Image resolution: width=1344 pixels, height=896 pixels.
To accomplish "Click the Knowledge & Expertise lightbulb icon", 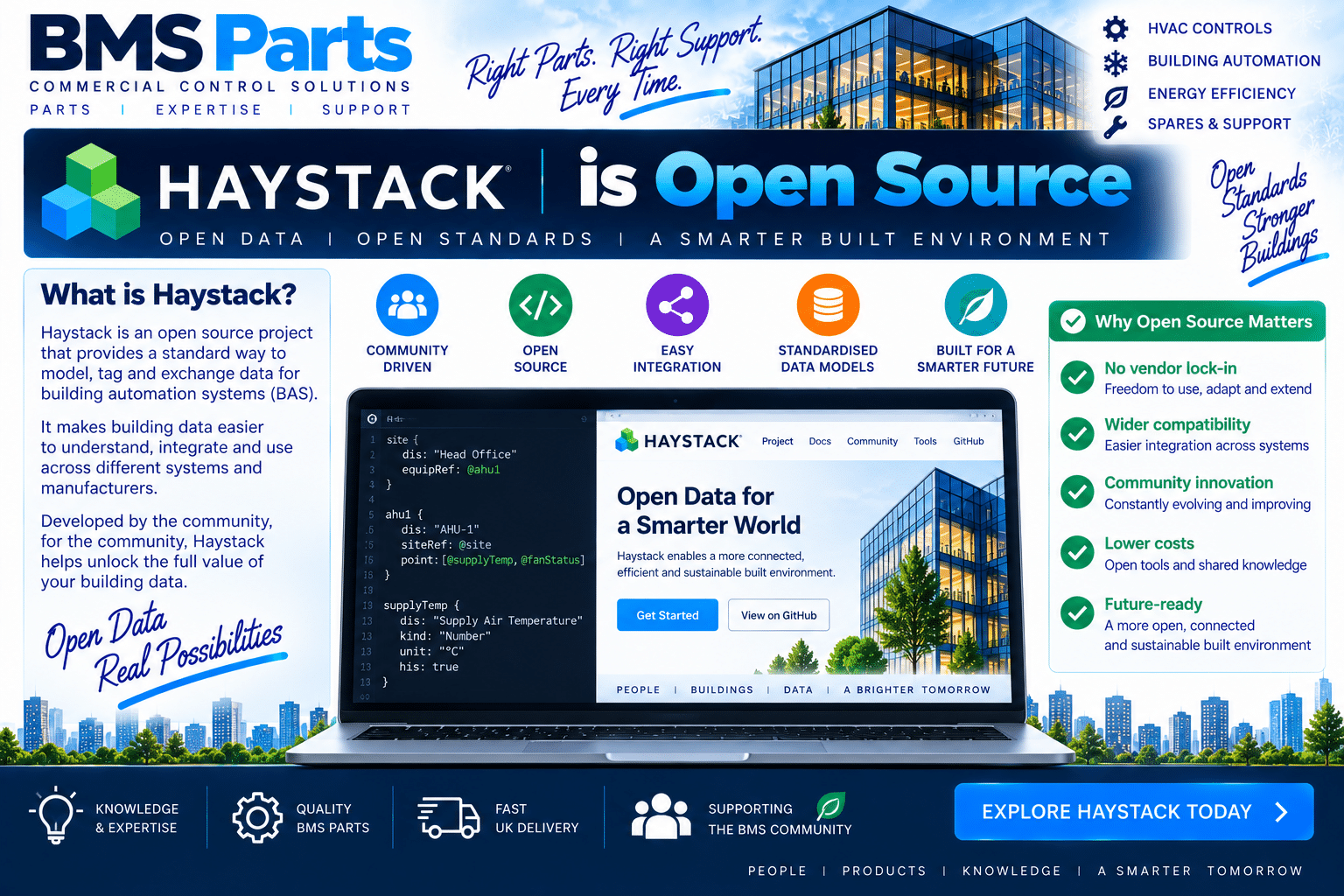I will [55, 815].
